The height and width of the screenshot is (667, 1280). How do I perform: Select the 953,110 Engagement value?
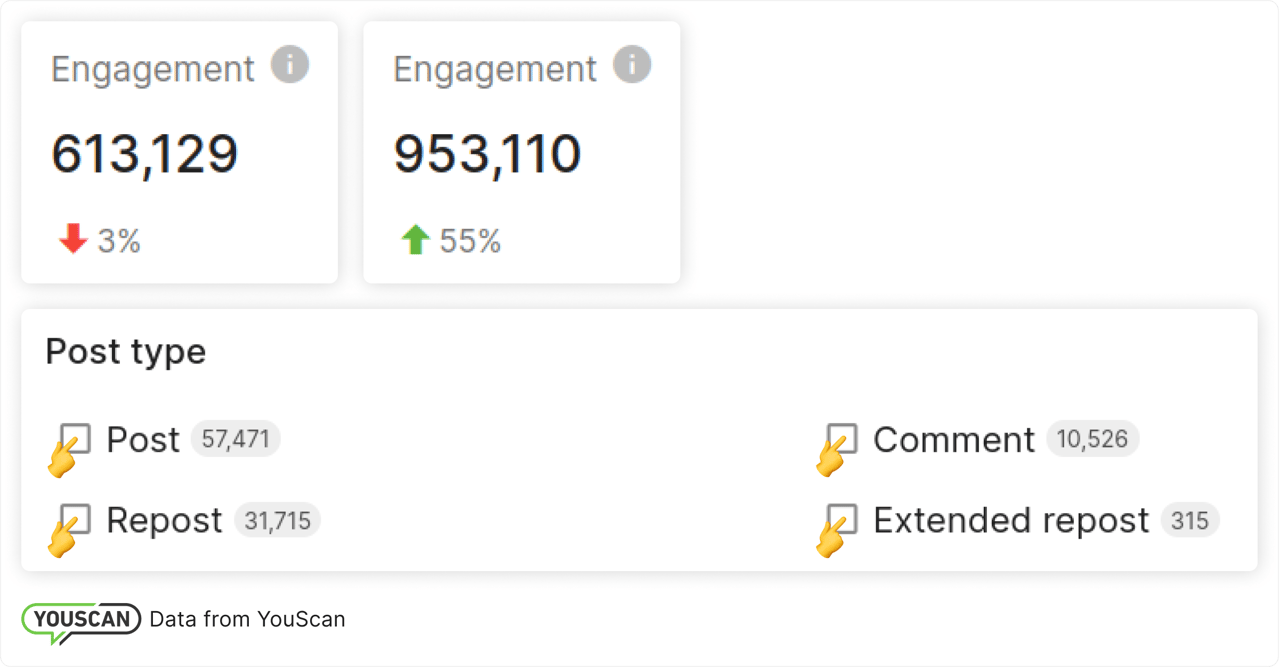click(x=487, y=153)
